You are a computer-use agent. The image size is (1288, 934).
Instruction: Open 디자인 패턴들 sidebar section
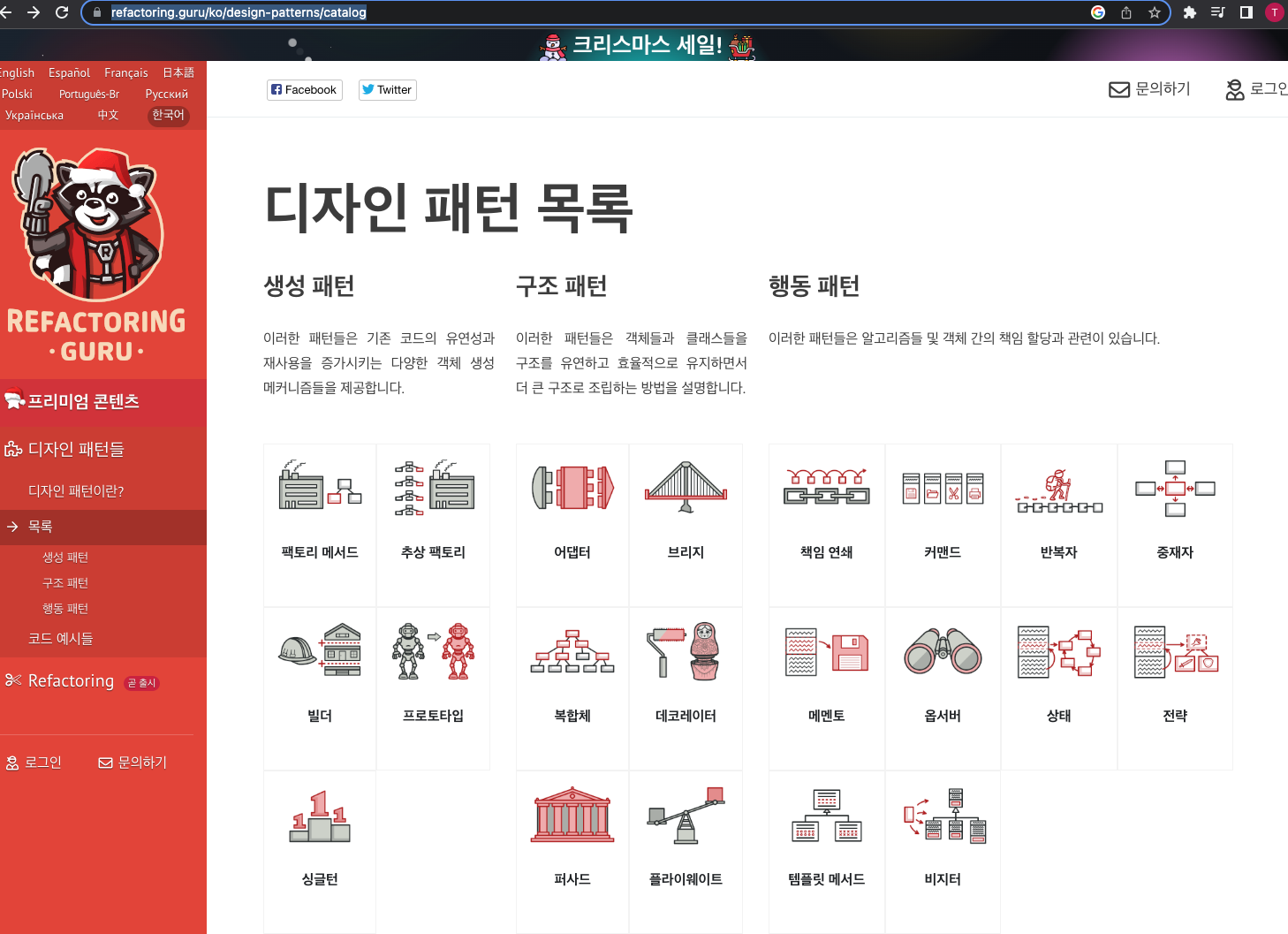[103, 450]
